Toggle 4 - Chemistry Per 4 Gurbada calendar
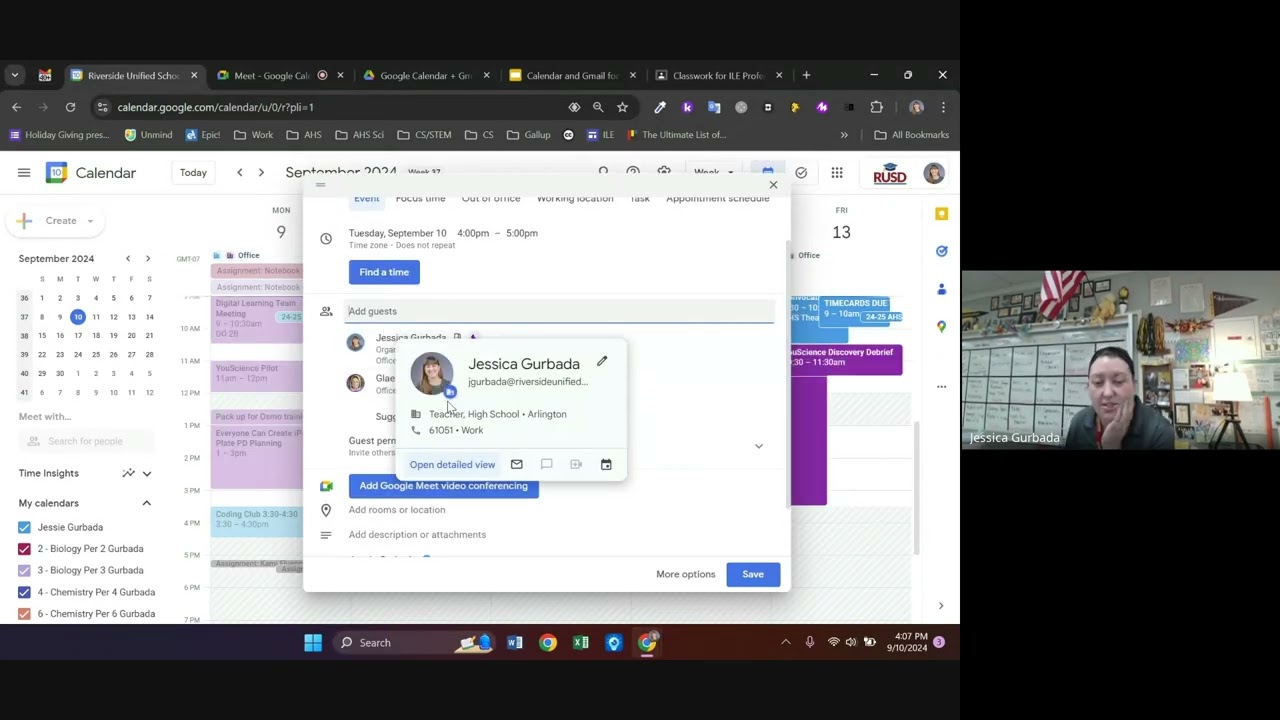This screenshot has height=720, width=1280. tap(24, 592)
